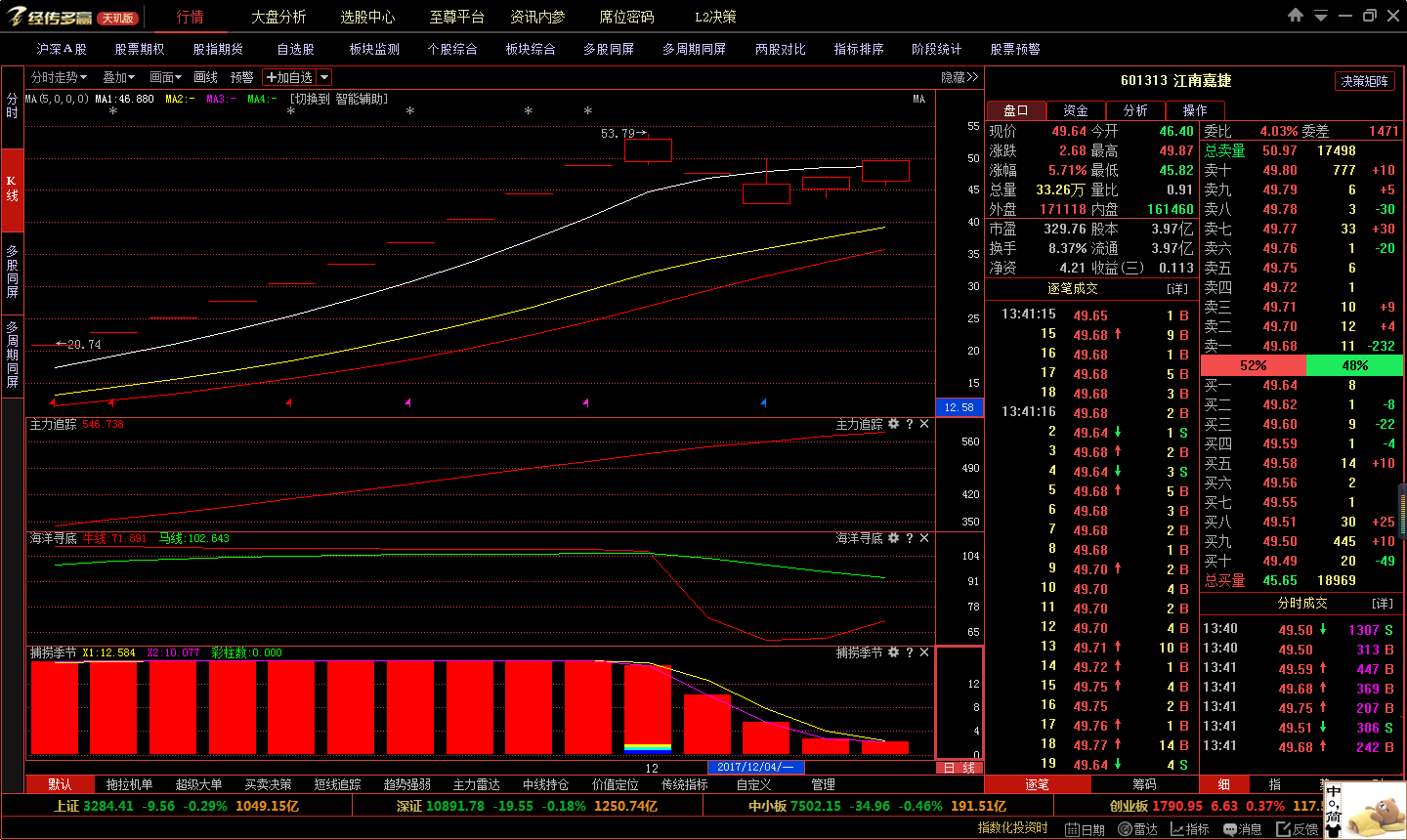Image resolution: width=1407 pixels, height=840 pixels.
Task: Open help question mark of 捕捞季节 panel
Action: coord(910,652)
